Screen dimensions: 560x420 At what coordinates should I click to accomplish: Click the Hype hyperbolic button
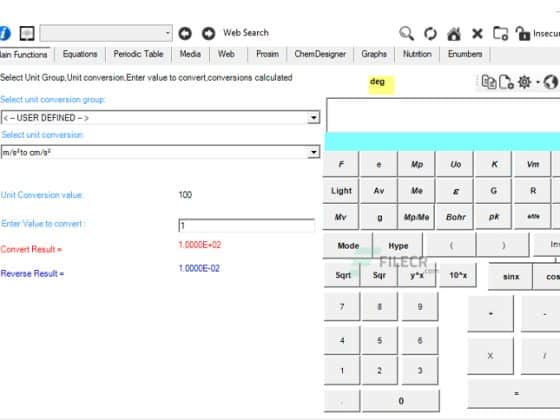tap(398, 246)
